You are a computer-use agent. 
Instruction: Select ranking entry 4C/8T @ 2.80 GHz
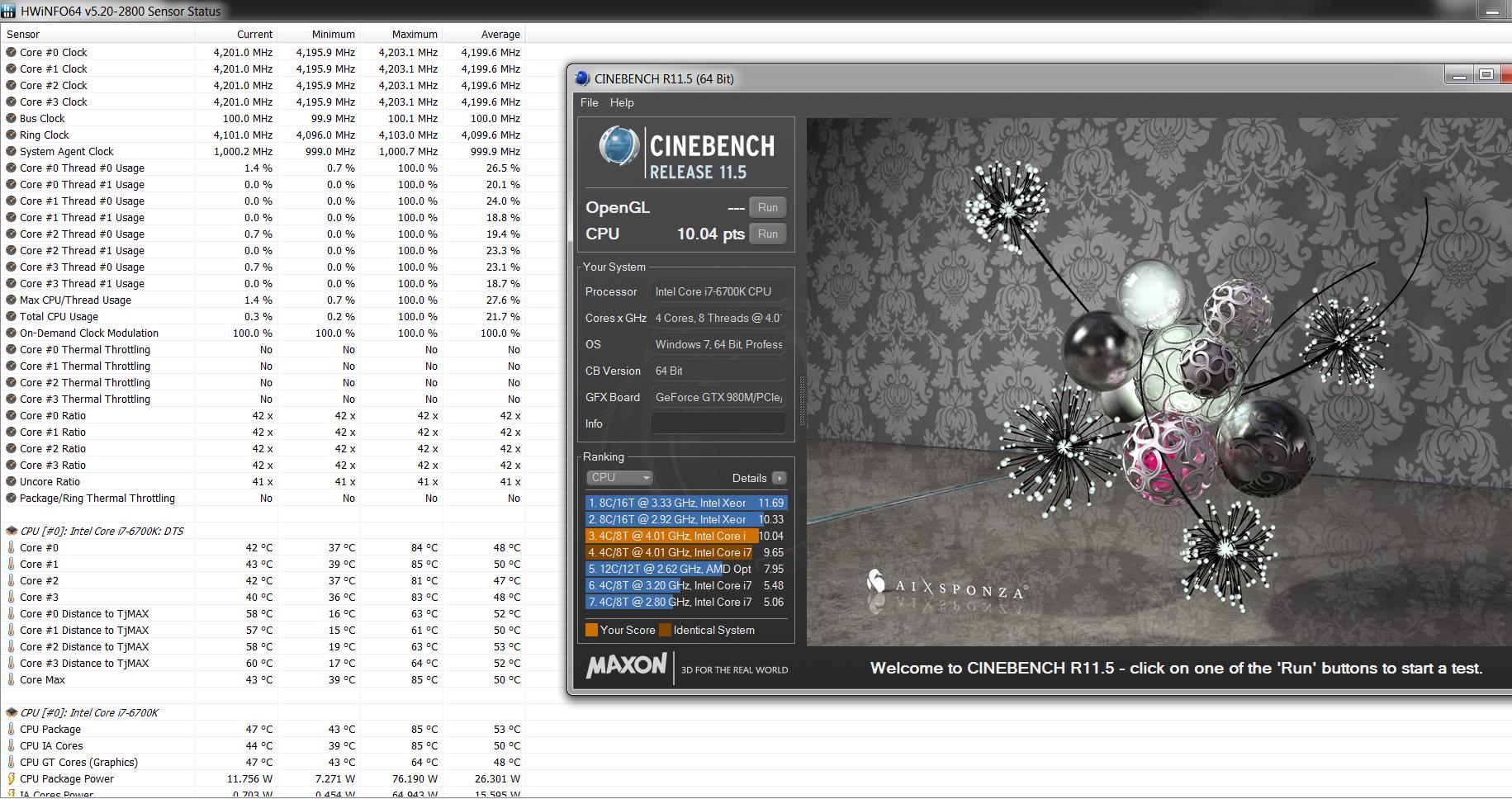pyautogui.click(x=686, y=602)
